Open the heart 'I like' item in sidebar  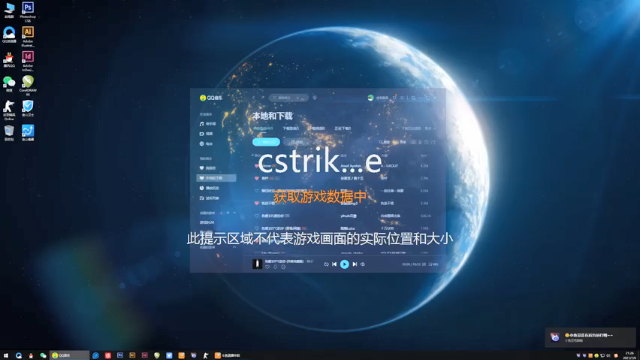coord(208,168)
